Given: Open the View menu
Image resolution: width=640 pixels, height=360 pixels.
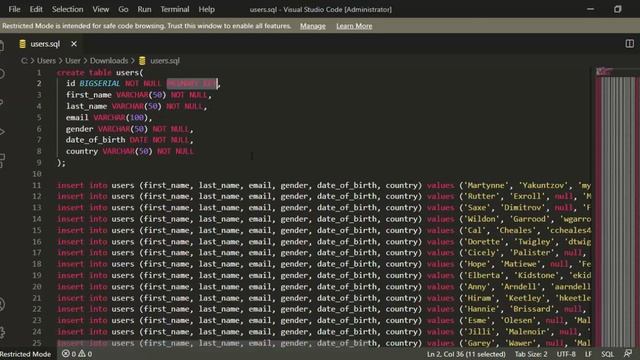Looking at the screenshot, I should pos(100,9).
